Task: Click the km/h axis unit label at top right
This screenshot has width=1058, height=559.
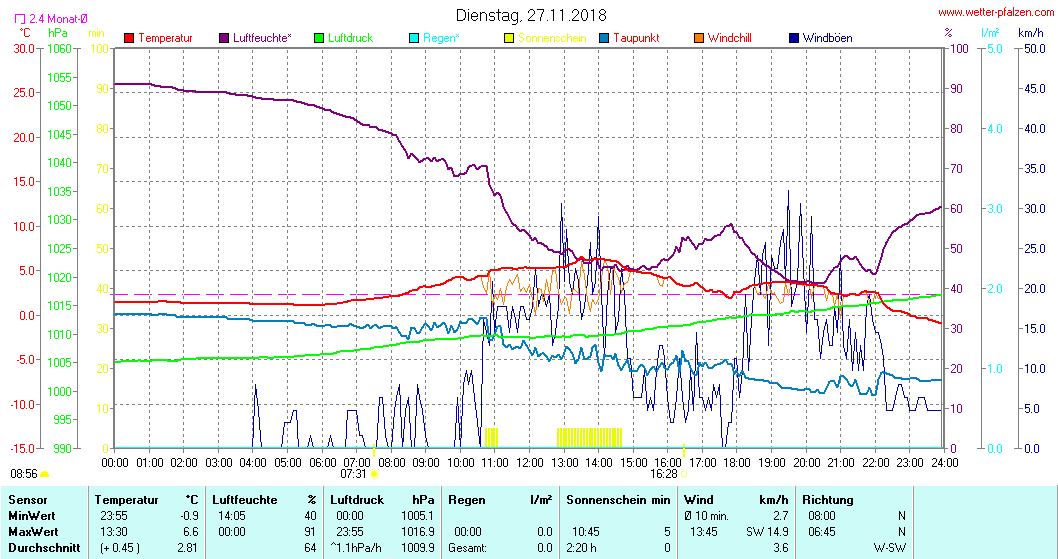Action: coord(1031,32)
